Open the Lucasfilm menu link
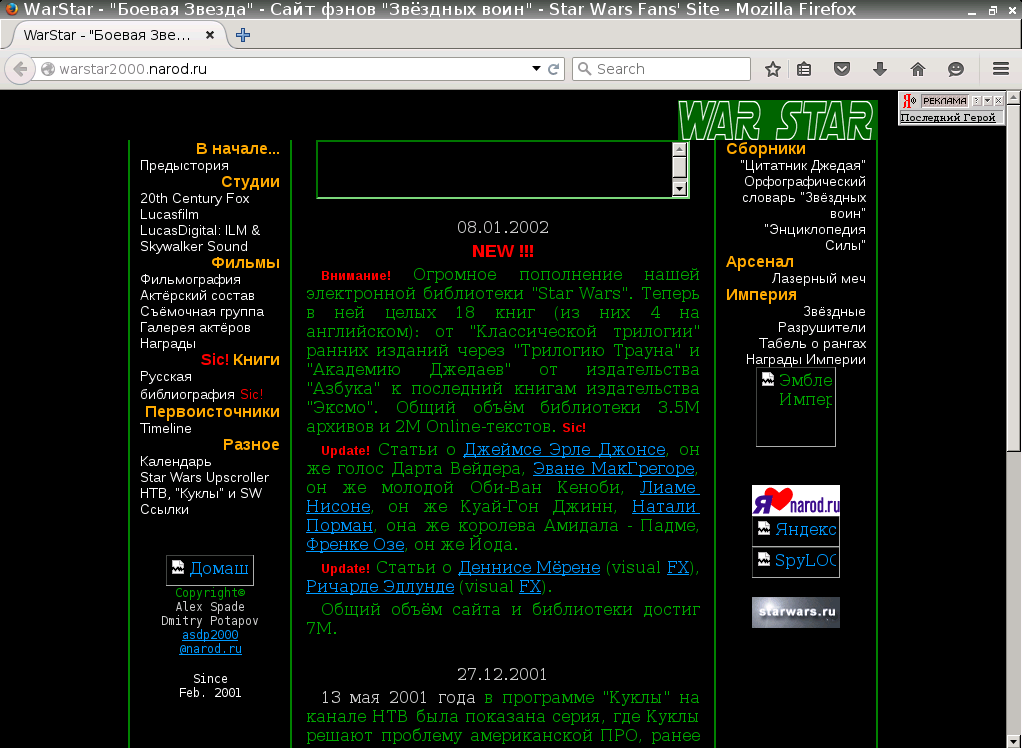The image size is (1022, 748). coord(169,214)
